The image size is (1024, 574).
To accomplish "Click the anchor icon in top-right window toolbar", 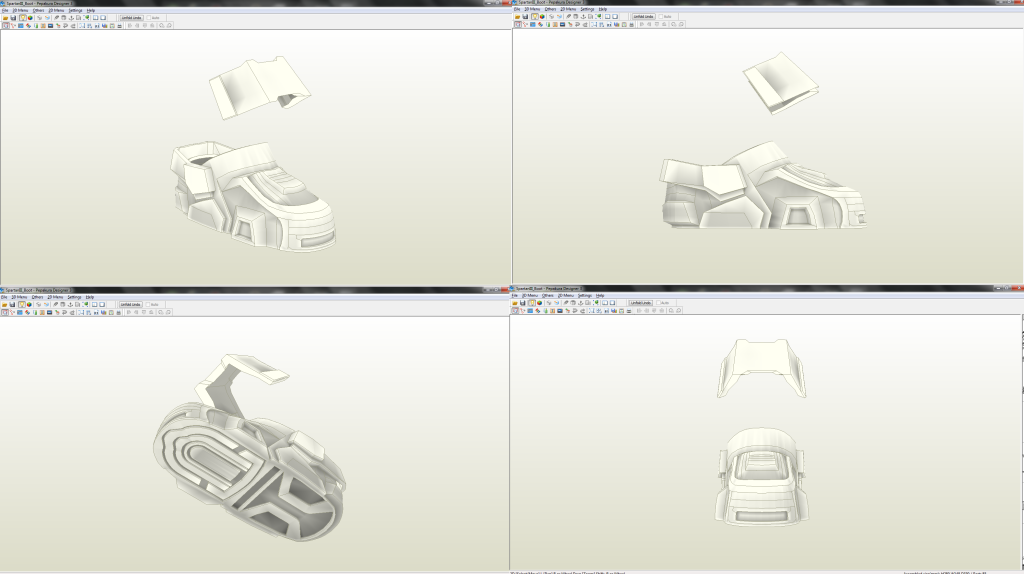I will click(x=584, y=17).
